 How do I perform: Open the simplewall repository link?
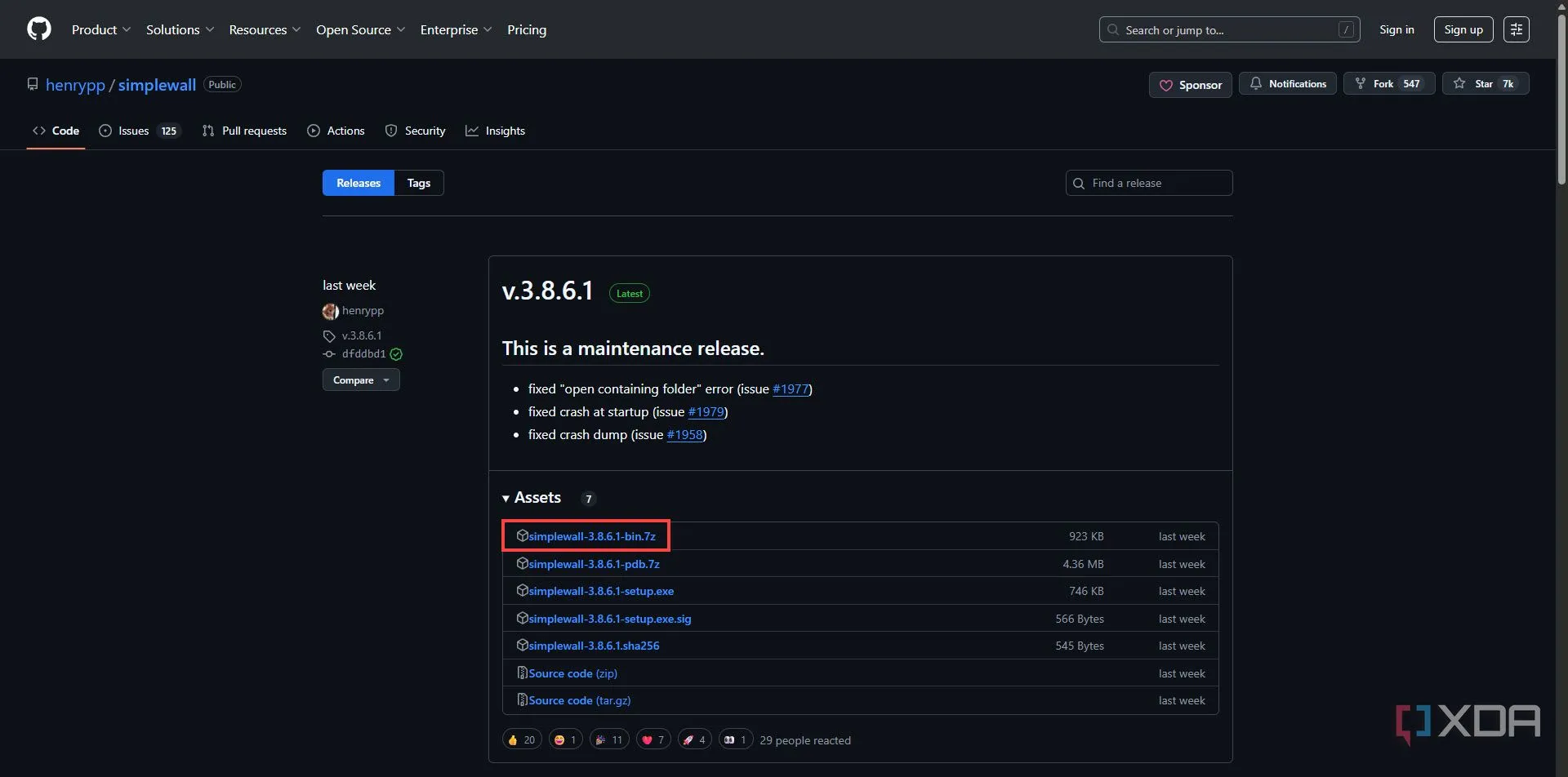(x=157, y=85)
